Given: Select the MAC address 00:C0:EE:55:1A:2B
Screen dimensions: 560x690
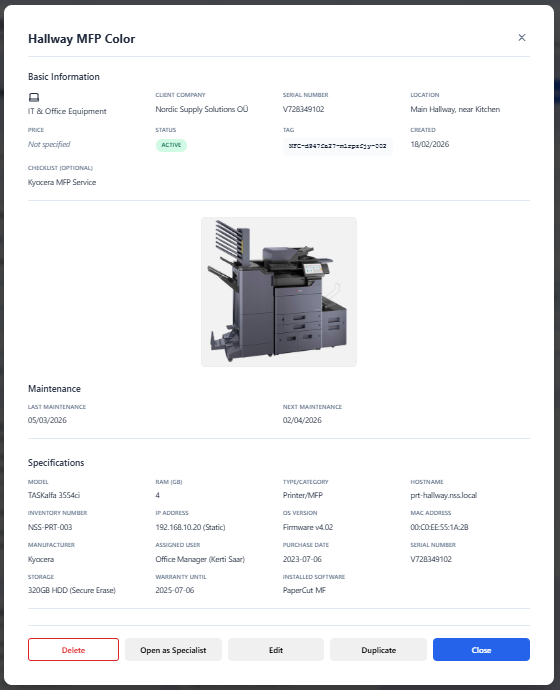Looking at the screenshot, I should pos(439,527).
